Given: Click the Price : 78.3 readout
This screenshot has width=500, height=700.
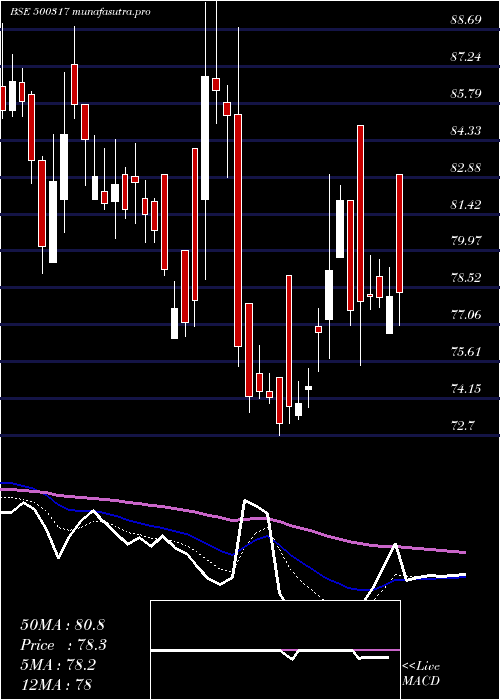Looking at the screenshot, I should [63, 645].
